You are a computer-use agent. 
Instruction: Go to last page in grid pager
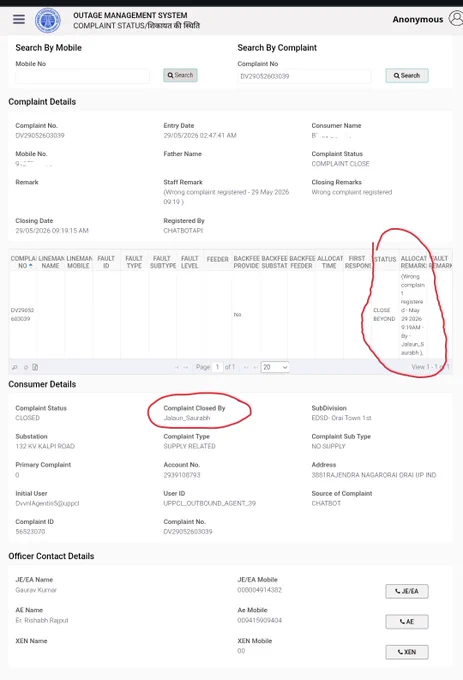[x=255, y=367]
